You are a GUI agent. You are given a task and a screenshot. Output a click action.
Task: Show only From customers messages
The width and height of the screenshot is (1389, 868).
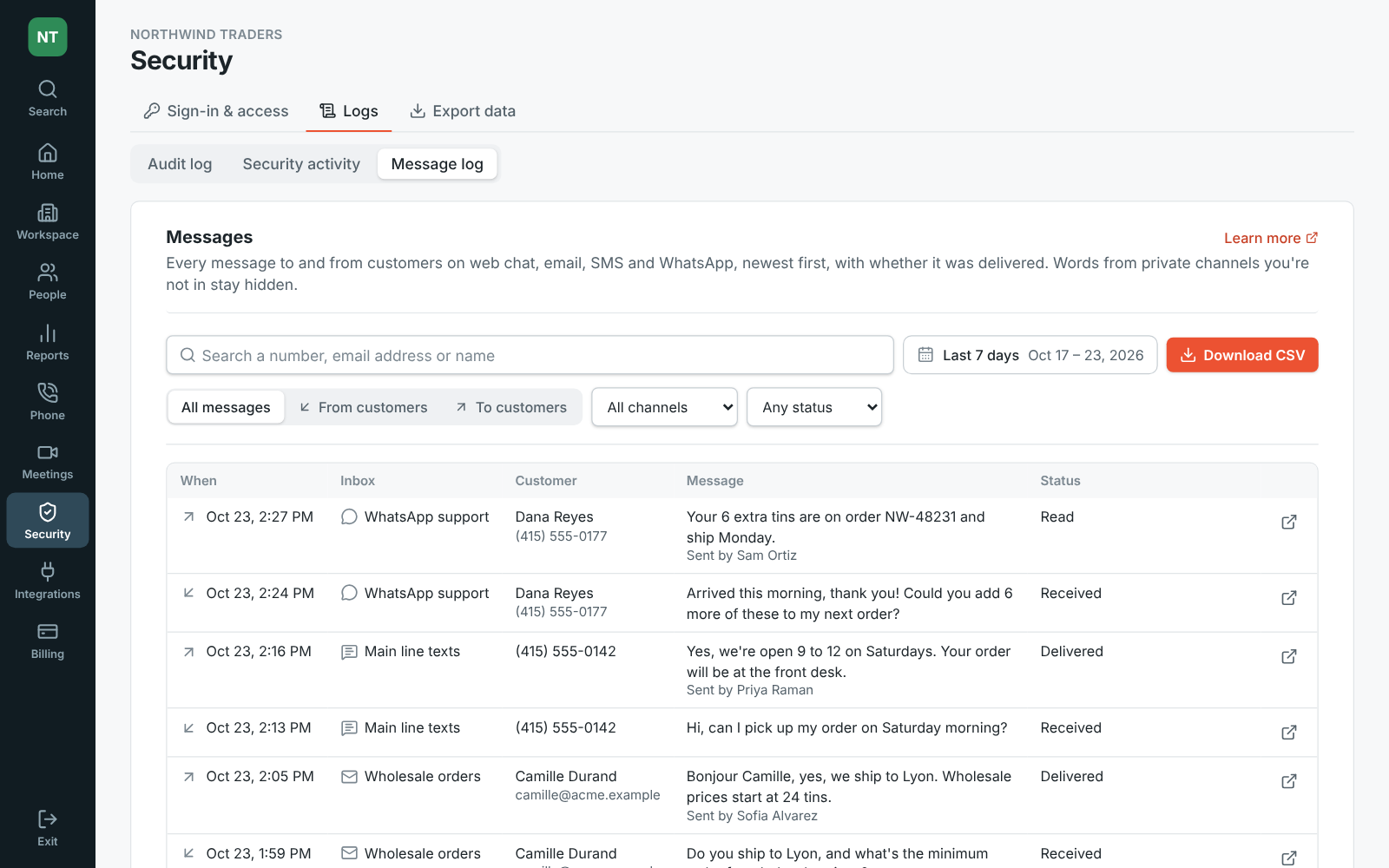tap(364, 407)
